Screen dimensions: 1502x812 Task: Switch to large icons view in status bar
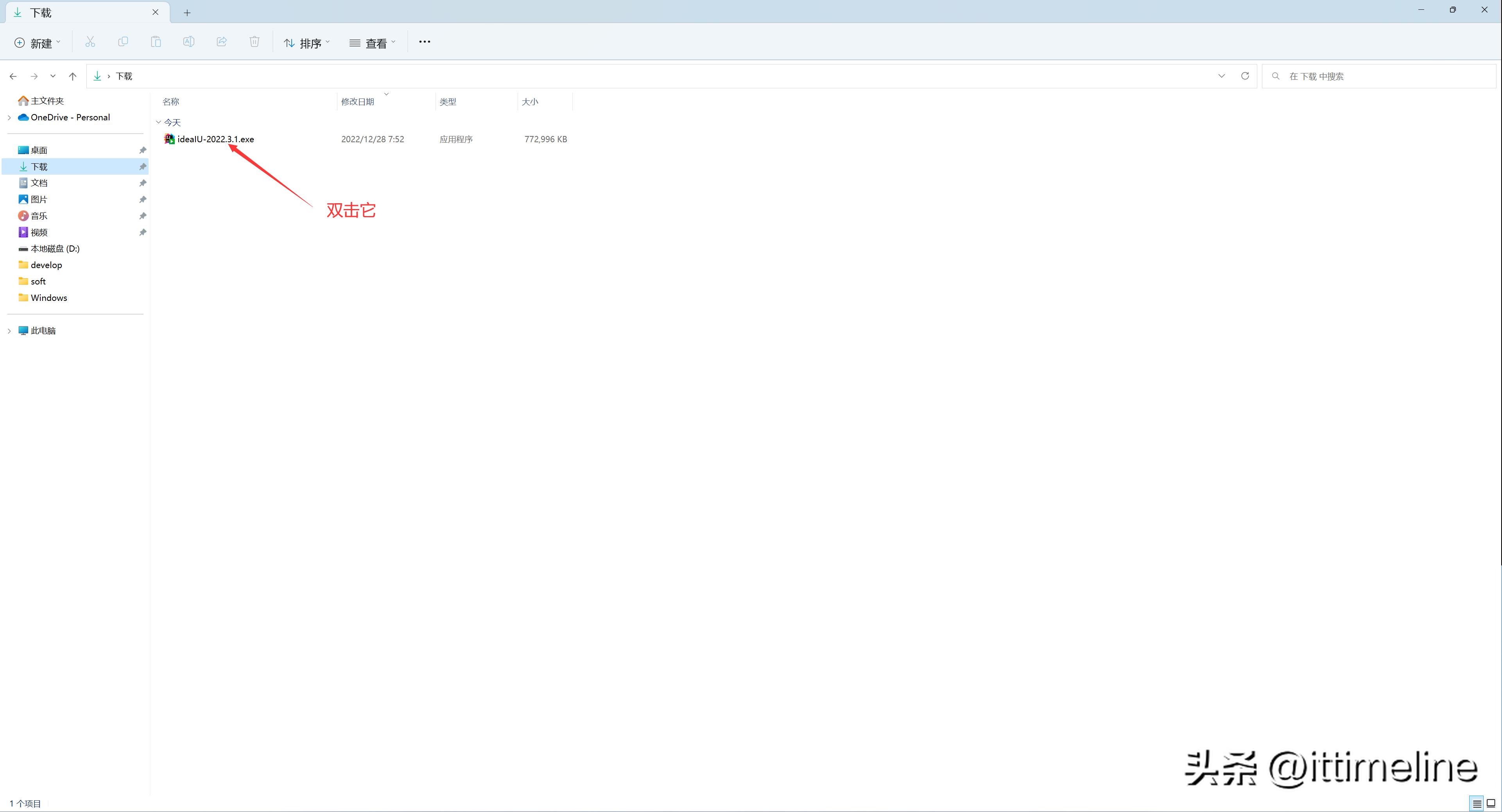click(x=1491, y=803)
